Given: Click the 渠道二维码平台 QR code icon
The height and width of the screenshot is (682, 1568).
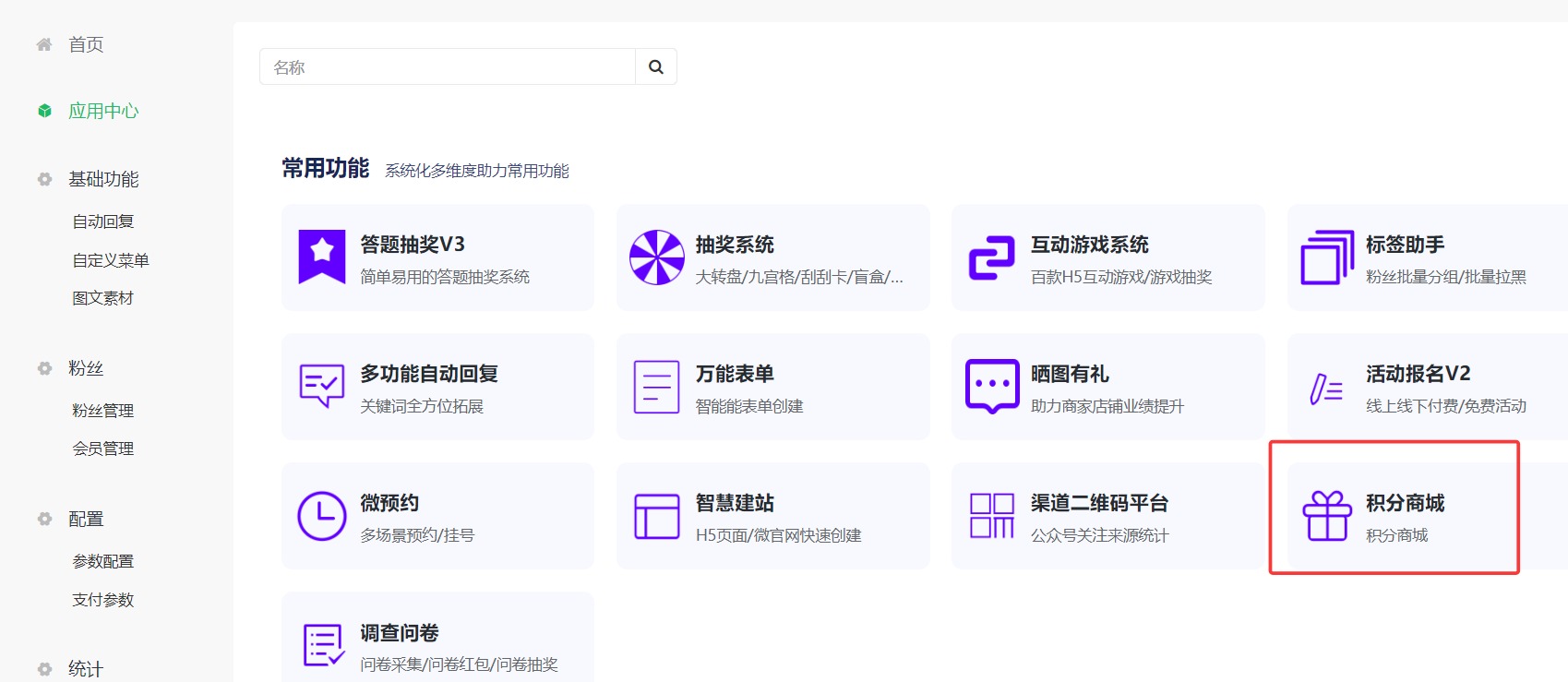Looking at the screenshot, I should [x=991, y=516].
